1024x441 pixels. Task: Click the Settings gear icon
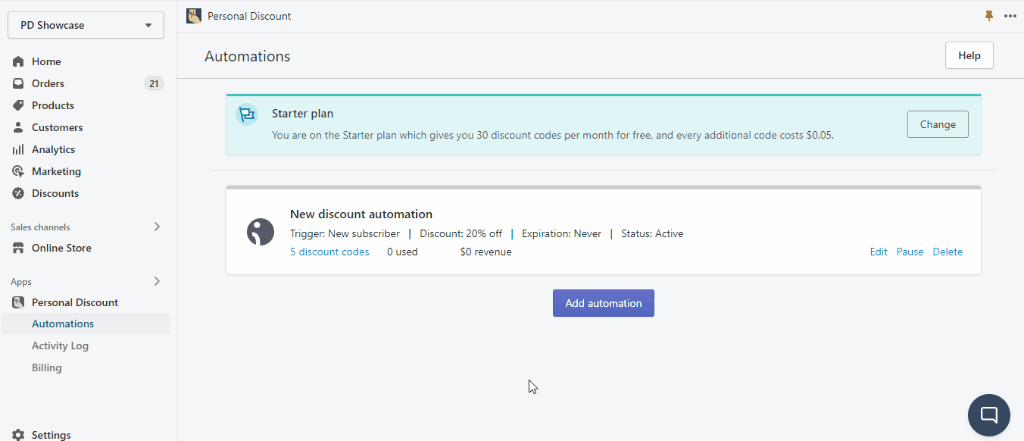click(18, 435)
